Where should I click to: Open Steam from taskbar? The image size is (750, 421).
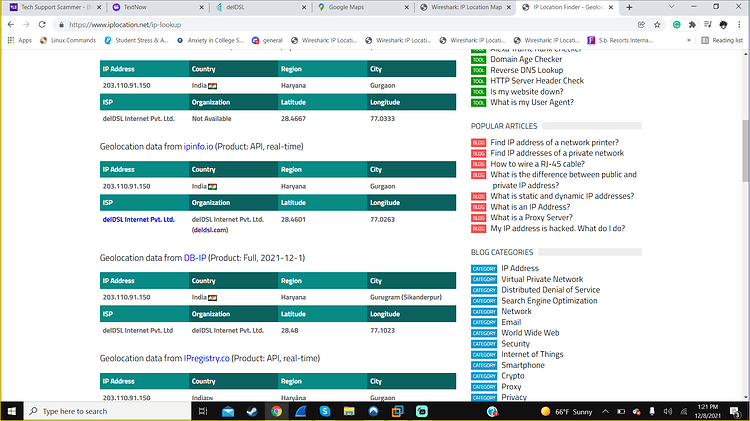pos(252,411)
